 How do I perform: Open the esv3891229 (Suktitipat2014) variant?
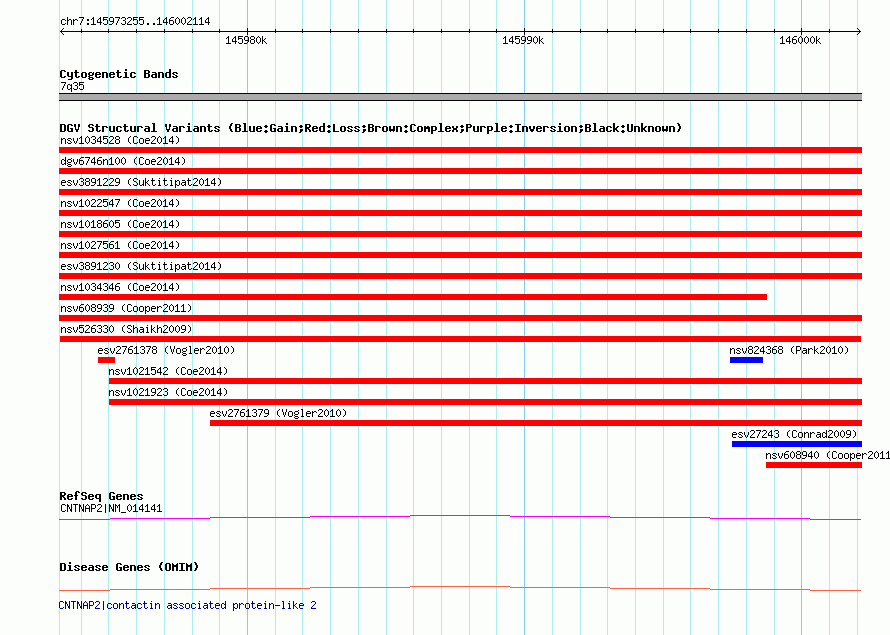point(140,182)
